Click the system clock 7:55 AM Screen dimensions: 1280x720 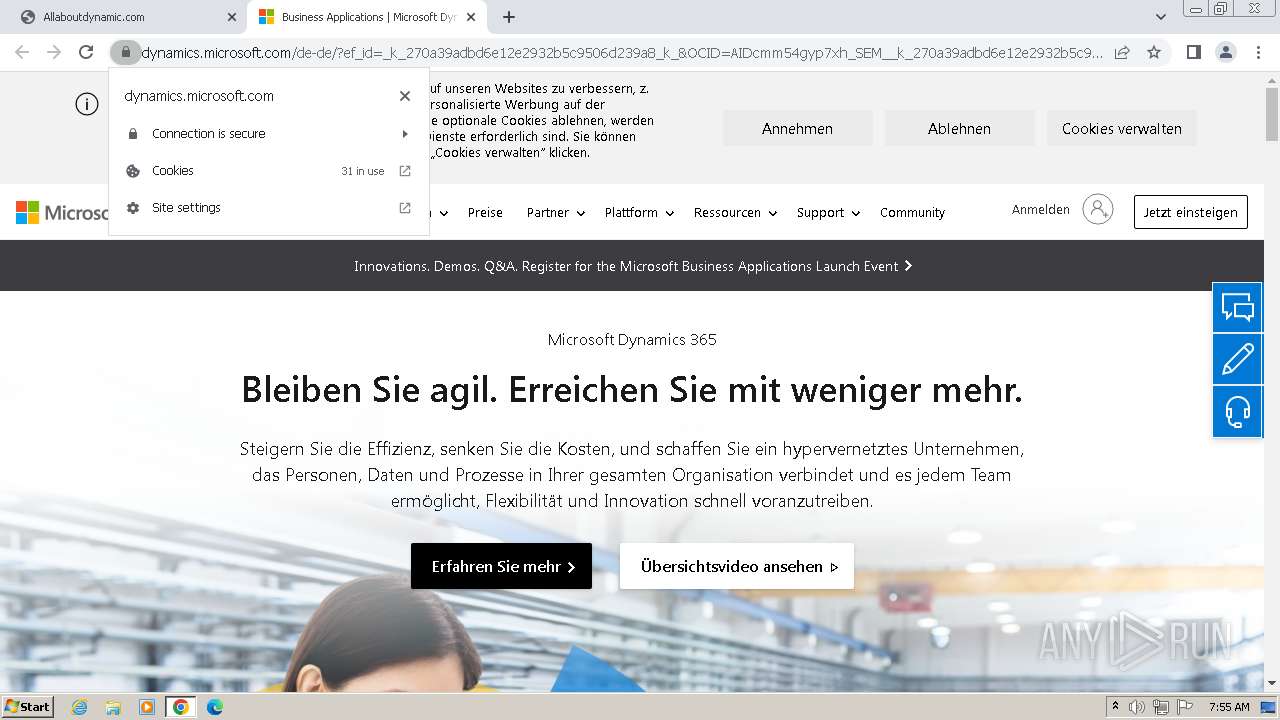[1229, 707]
